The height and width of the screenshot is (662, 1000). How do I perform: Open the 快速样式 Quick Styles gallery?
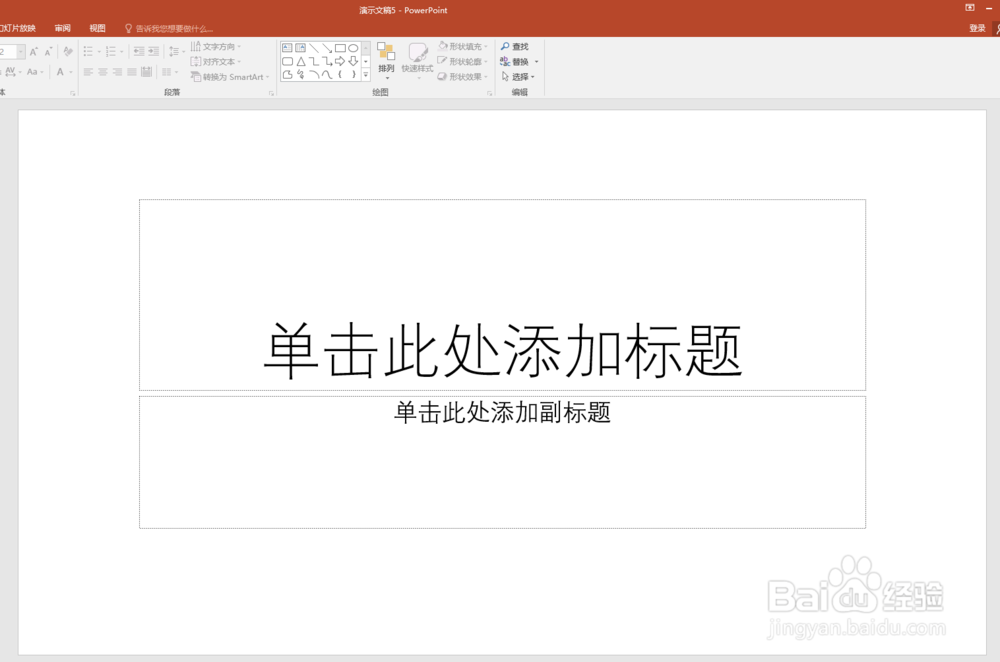417,61
